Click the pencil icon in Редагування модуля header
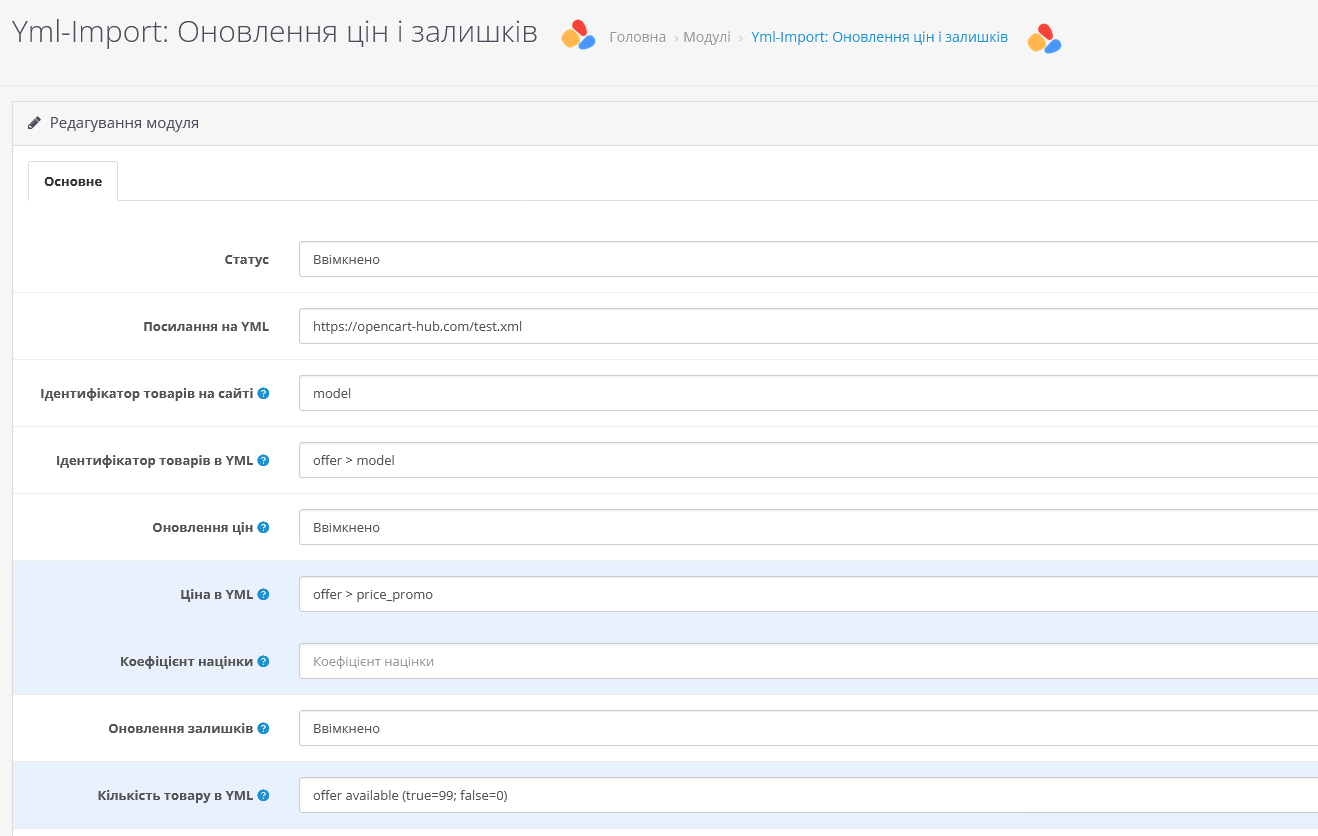 [35, 122]
